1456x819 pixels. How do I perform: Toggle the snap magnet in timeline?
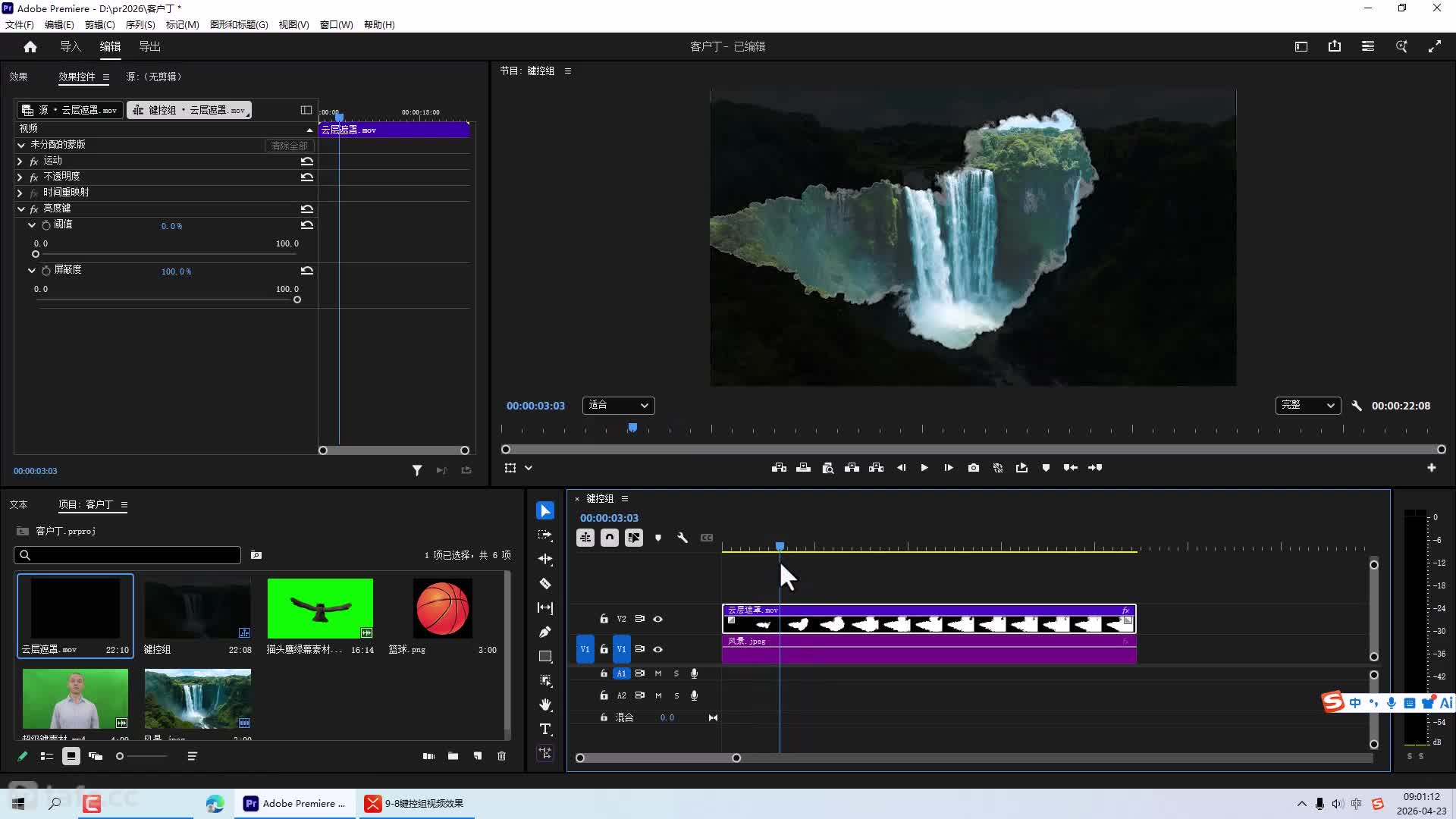pos(610,538)
